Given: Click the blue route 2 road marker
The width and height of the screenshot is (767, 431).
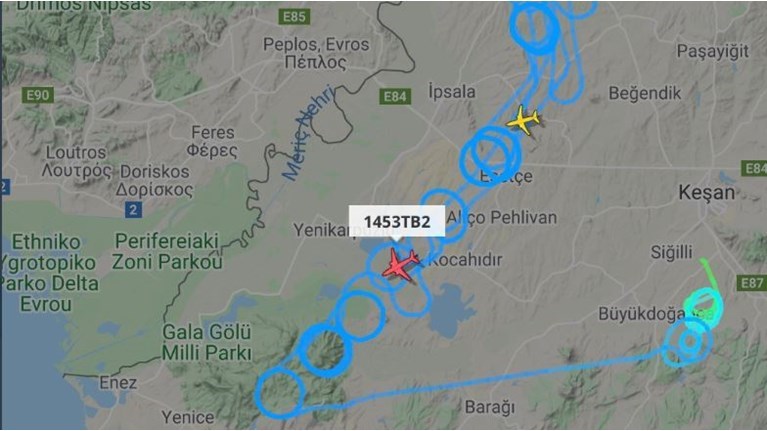Looking at the screenshot, I should pos(133,210).
